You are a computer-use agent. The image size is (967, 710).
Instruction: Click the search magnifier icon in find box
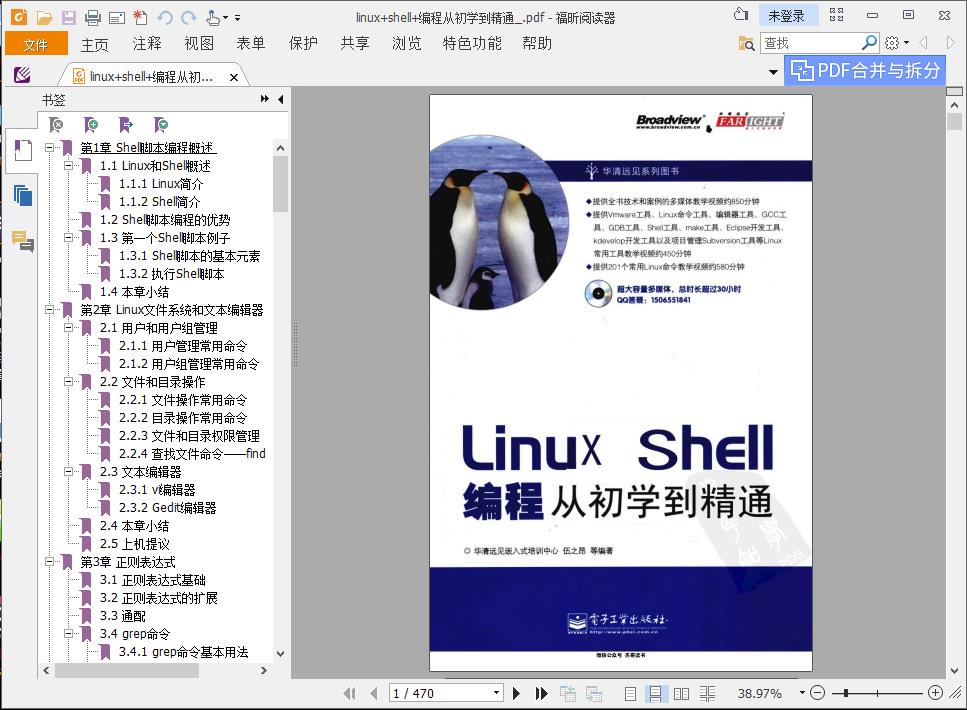pos(869,43)
